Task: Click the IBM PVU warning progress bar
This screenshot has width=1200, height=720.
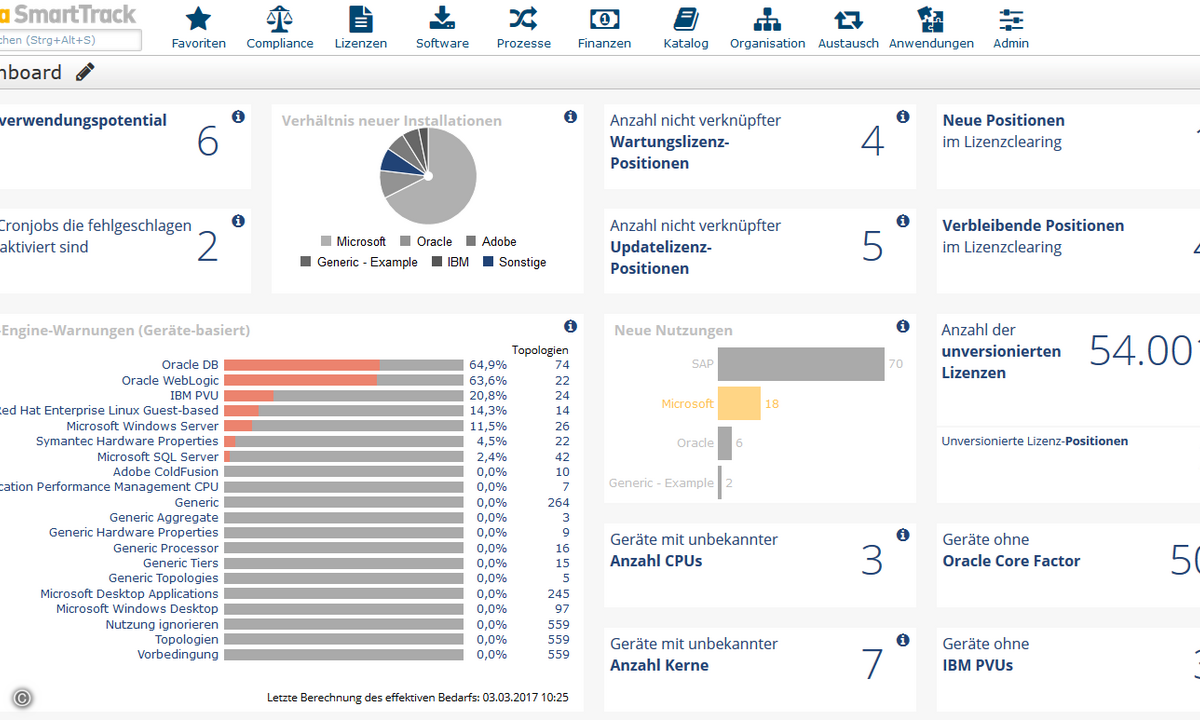Action: tap(344, 396)
